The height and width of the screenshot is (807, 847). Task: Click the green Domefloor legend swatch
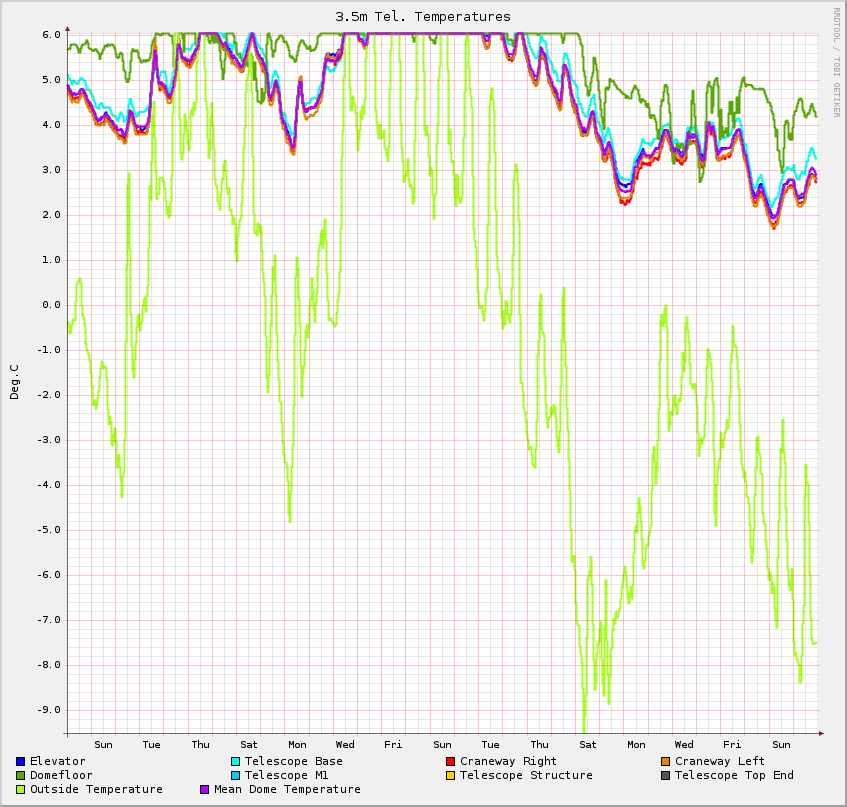pos(21,775)
